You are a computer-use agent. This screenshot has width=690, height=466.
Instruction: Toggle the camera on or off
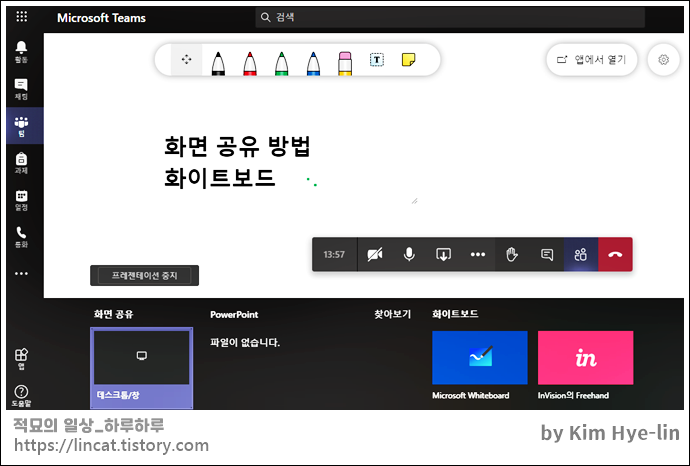tap(375, 254)
